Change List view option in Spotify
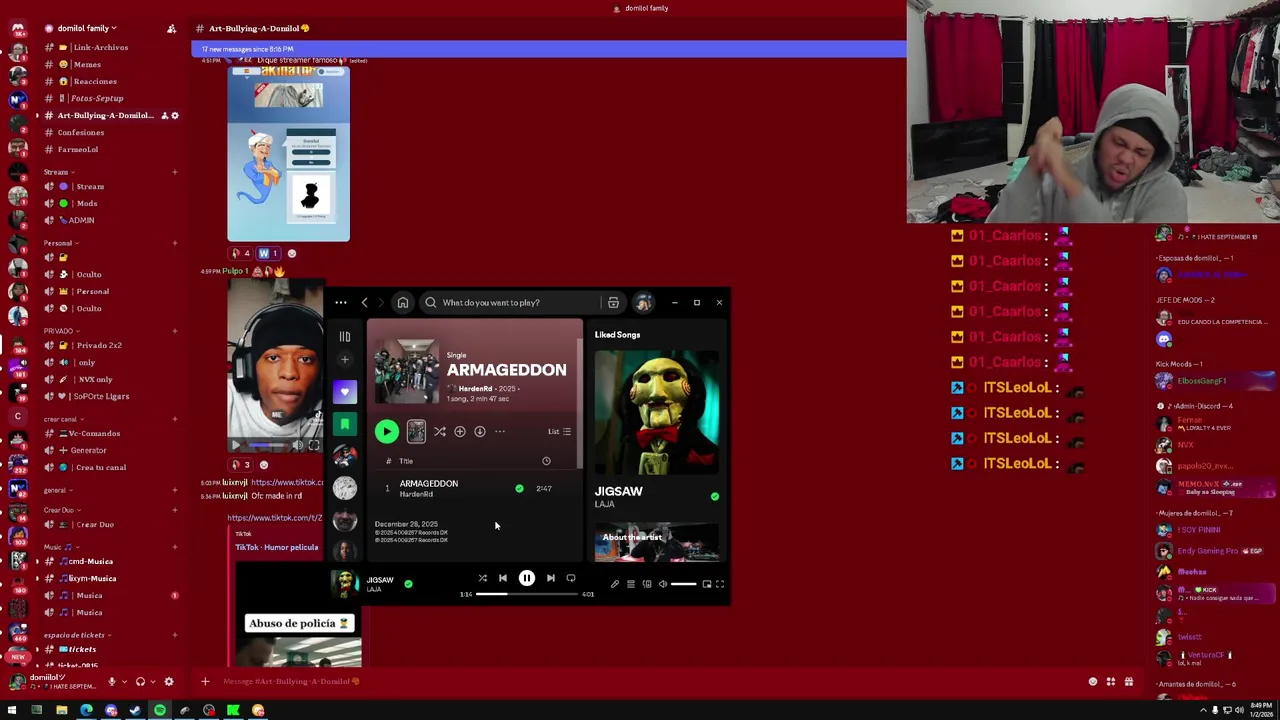 click(x=559, y=431)
